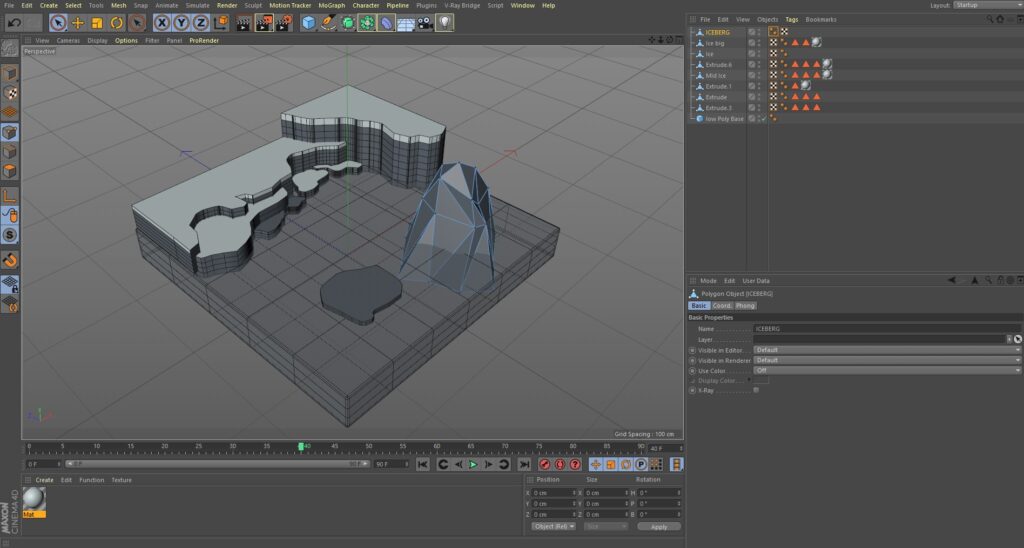Screen dimensions: 1024x548
Task: Click the Camera object icon
Action: [x=425, y=22]
